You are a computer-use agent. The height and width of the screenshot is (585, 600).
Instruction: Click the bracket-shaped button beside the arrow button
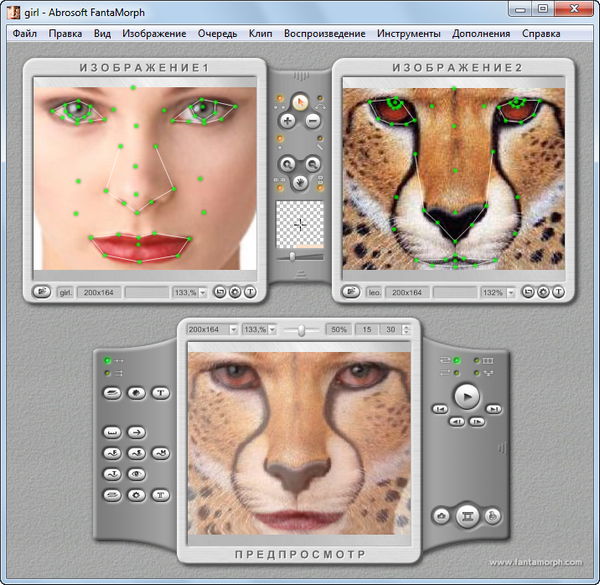point(112,432)
